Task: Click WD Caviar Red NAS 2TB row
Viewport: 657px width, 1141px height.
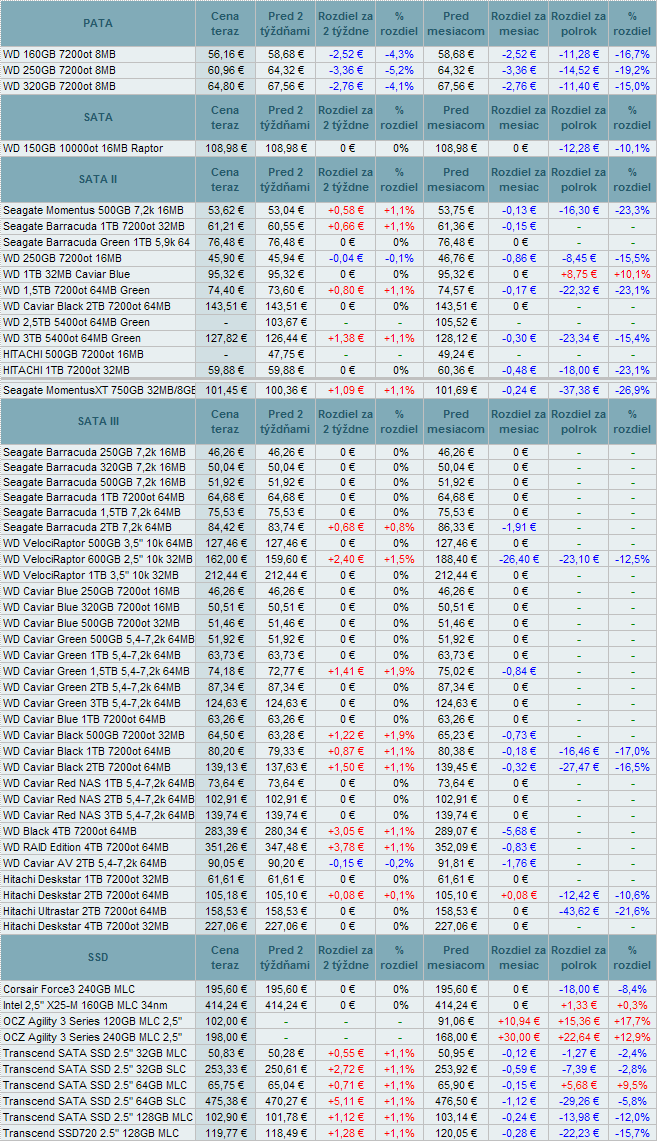Action: (x=97, y=799)
